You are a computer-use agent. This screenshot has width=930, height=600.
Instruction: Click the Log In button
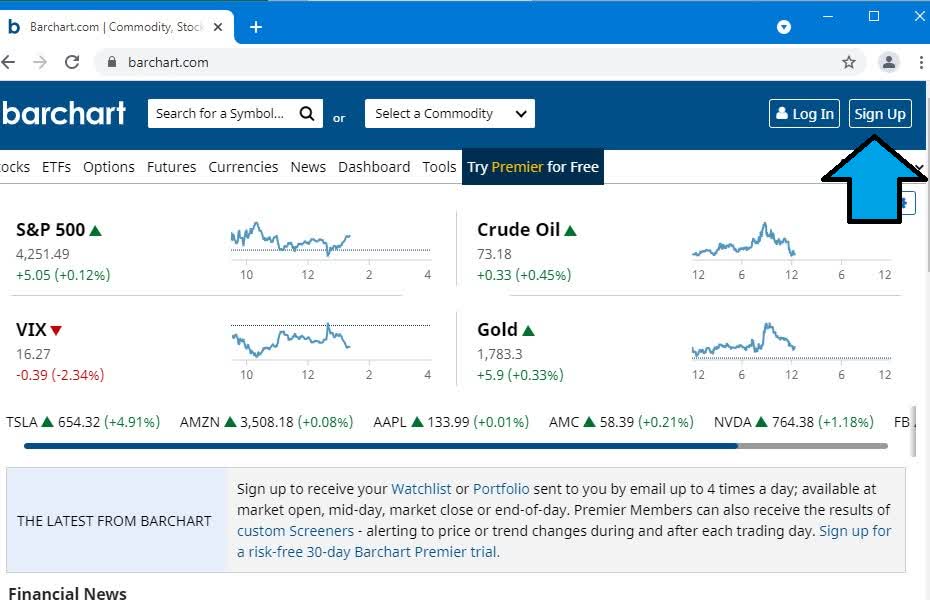click(x=804, y=113)
